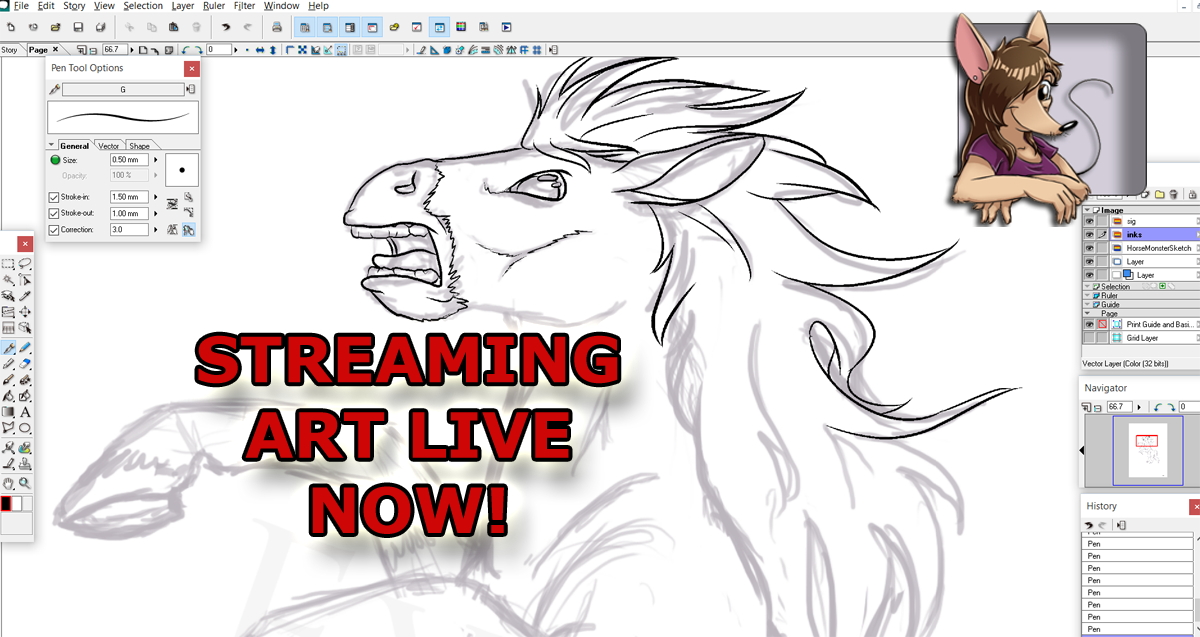Click the Size input field
The height and width of the screenshot is (637, 1200).
tap(130, 160)
